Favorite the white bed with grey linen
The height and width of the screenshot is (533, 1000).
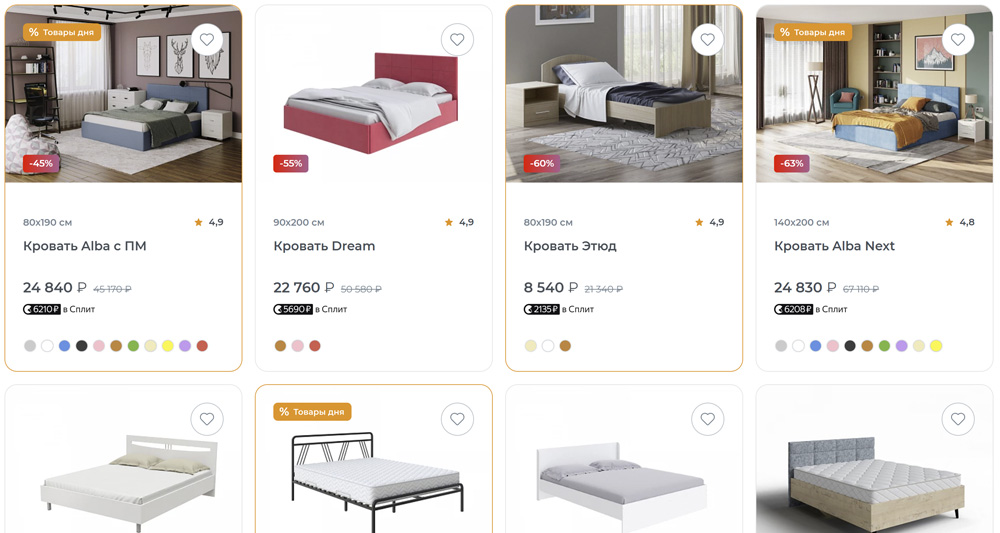(708, 419)
